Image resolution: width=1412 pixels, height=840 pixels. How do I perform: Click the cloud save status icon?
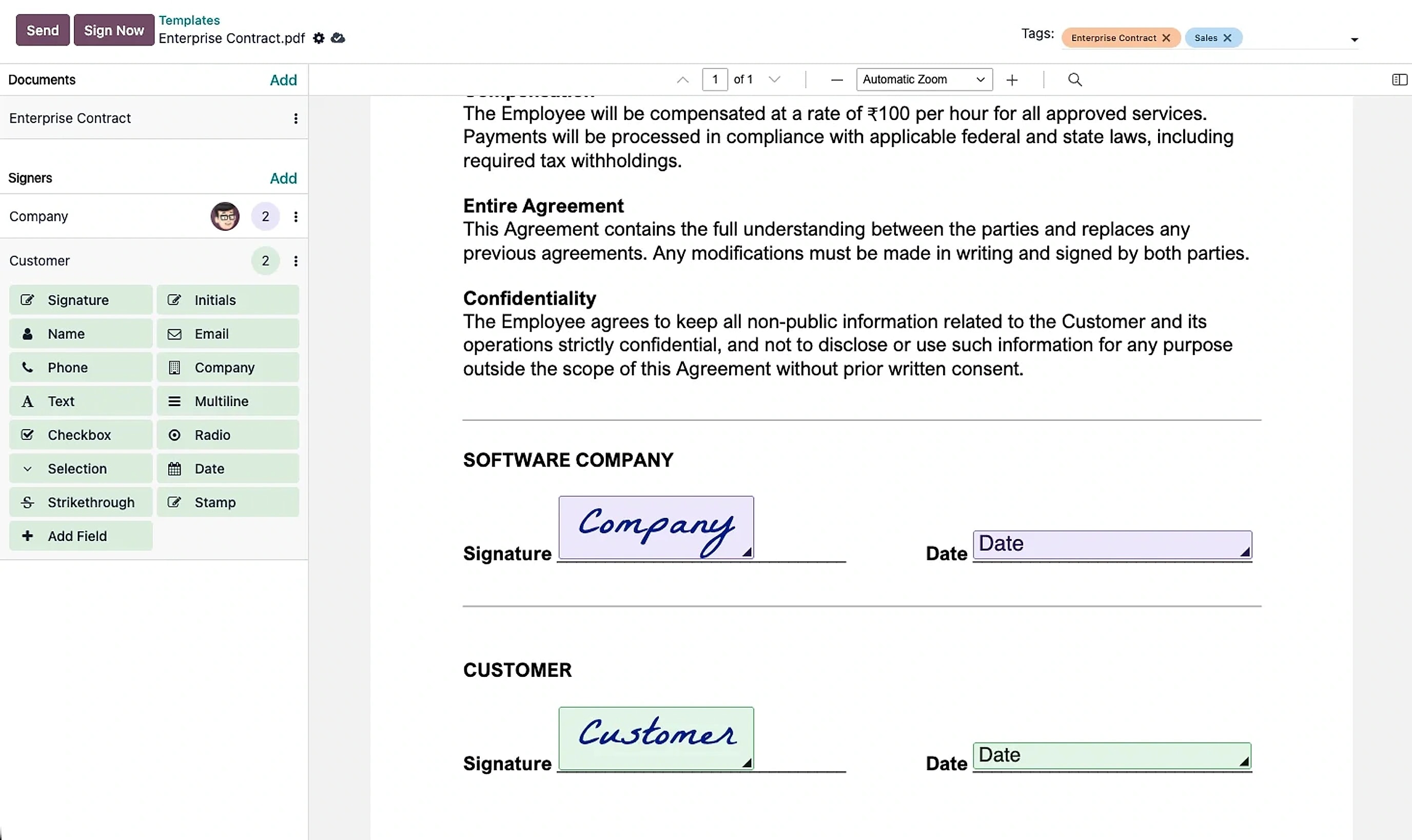pyautogui.click(x=338, y=38)
